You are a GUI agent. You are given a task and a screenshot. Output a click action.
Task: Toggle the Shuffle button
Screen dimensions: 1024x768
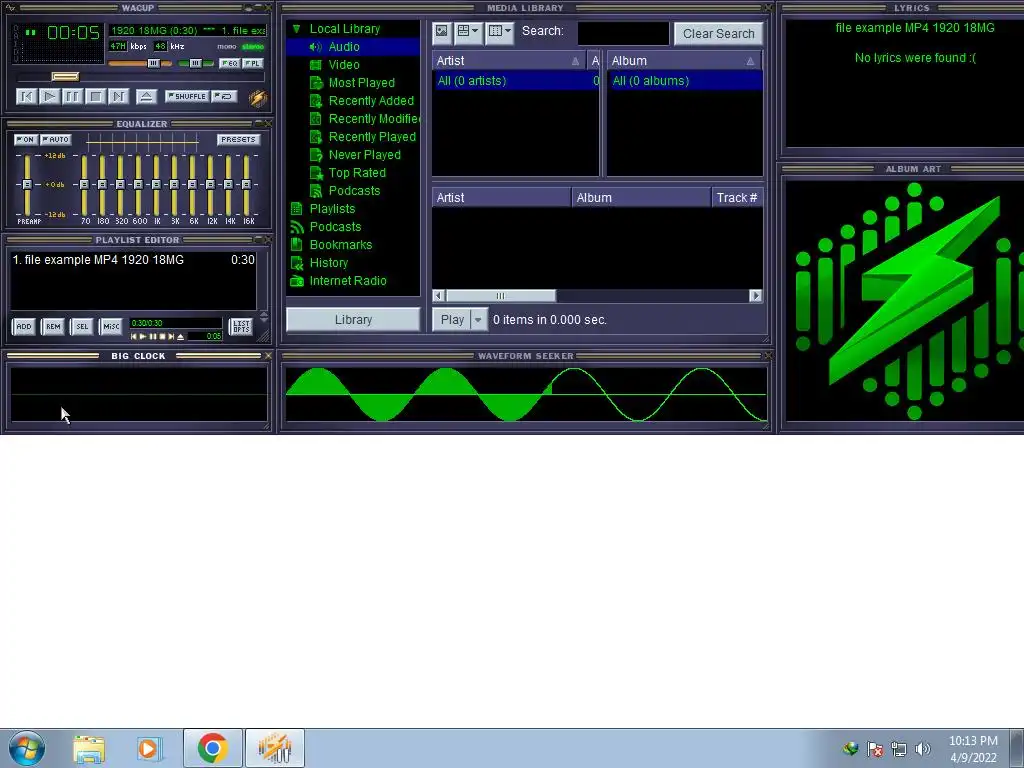pyautogui.click(x=187, y=97)
